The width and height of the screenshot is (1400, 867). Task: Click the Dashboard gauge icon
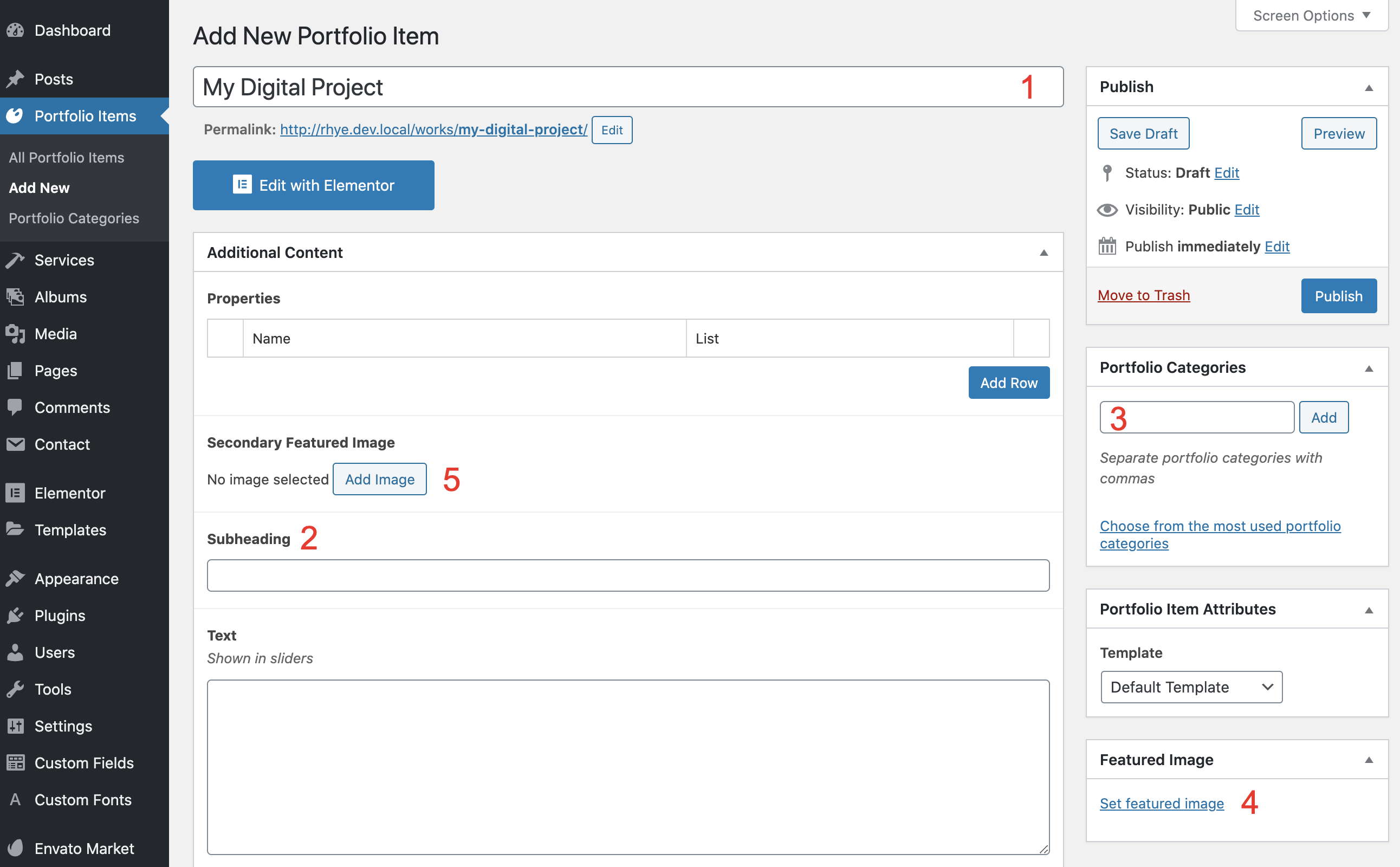click(x=16, y=30)
